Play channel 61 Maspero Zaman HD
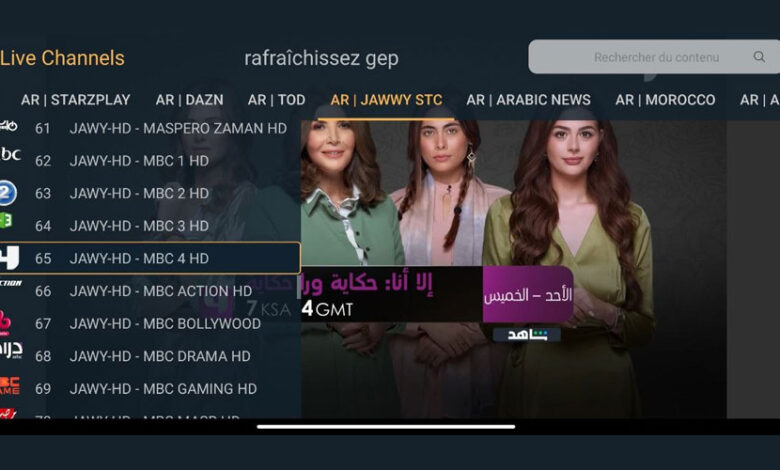Screen dimensions: 780x470 [150, 128]
